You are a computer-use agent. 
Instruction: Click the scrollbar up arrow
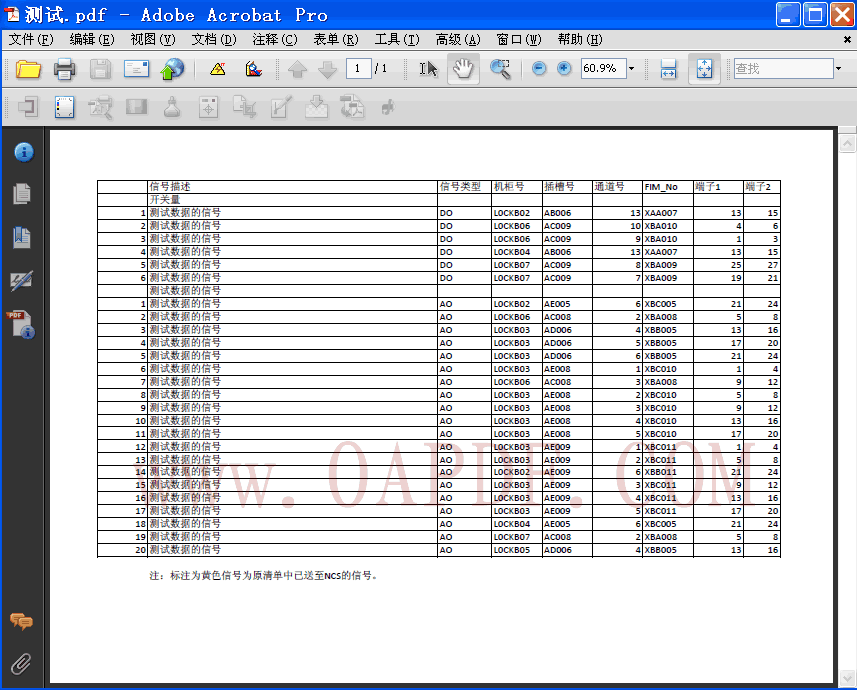(847, 144)
